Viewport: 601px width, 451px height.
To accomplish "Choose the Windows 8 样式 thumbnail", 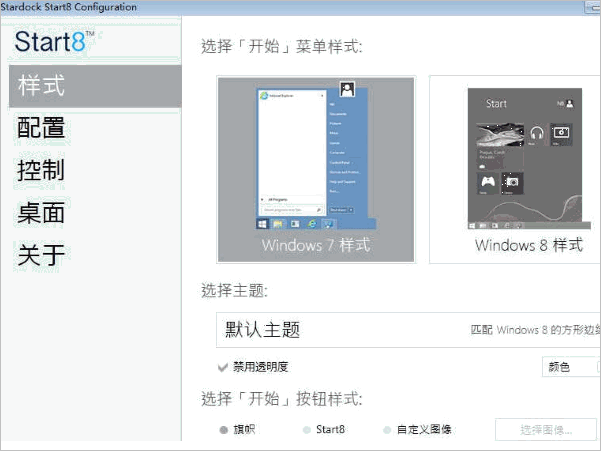I will pos(515,169).
